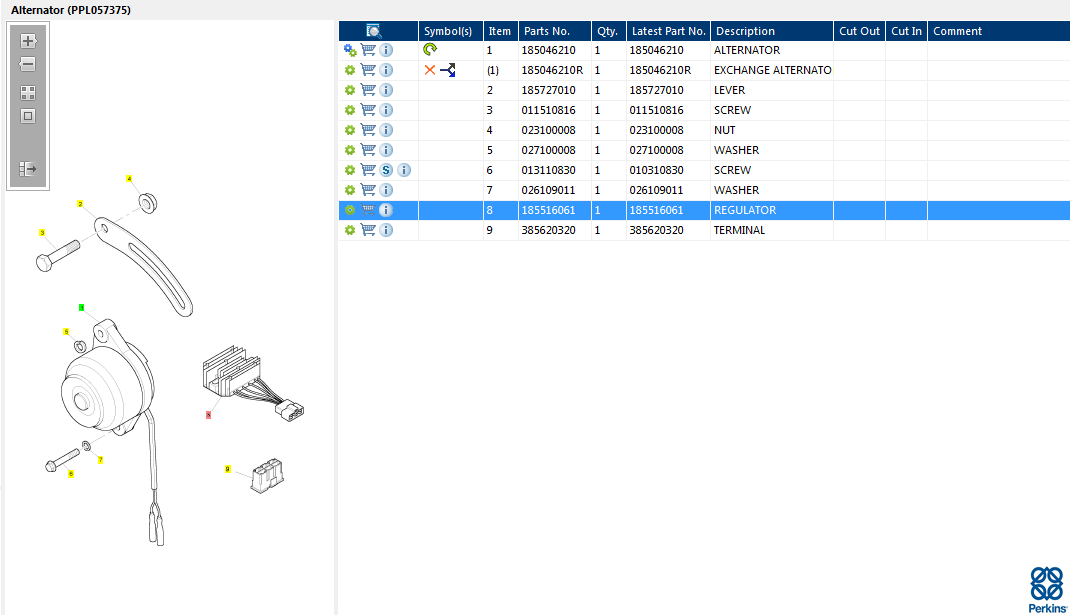Select callout 7 near the small washer
This screenshot has width=1070, height=615.
pyautogui.click(x=100, y=460)
